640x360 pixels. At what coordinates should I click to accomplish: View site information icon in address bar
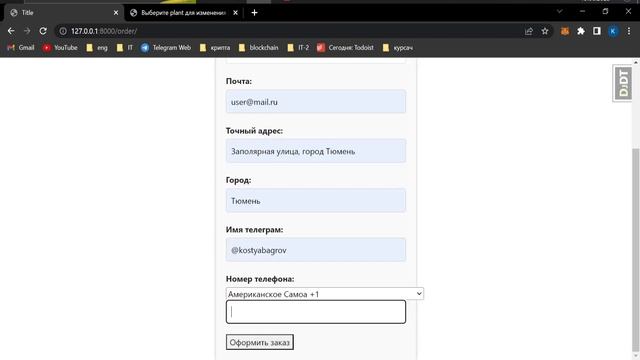click(x=63, y=31)
